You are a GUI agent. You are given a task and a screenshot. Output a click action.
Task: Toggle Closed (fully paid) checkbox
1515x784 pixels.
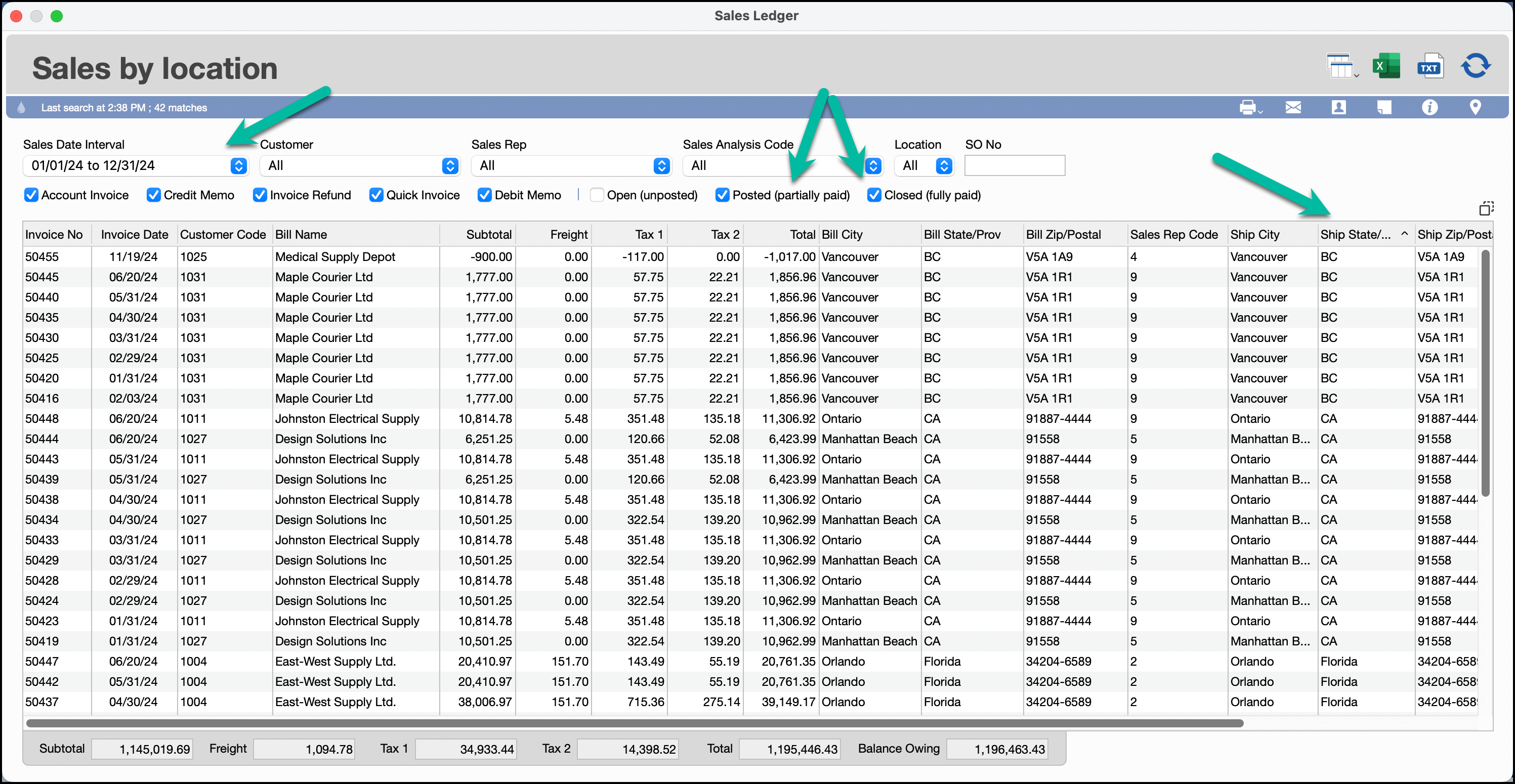coord(874,195)
